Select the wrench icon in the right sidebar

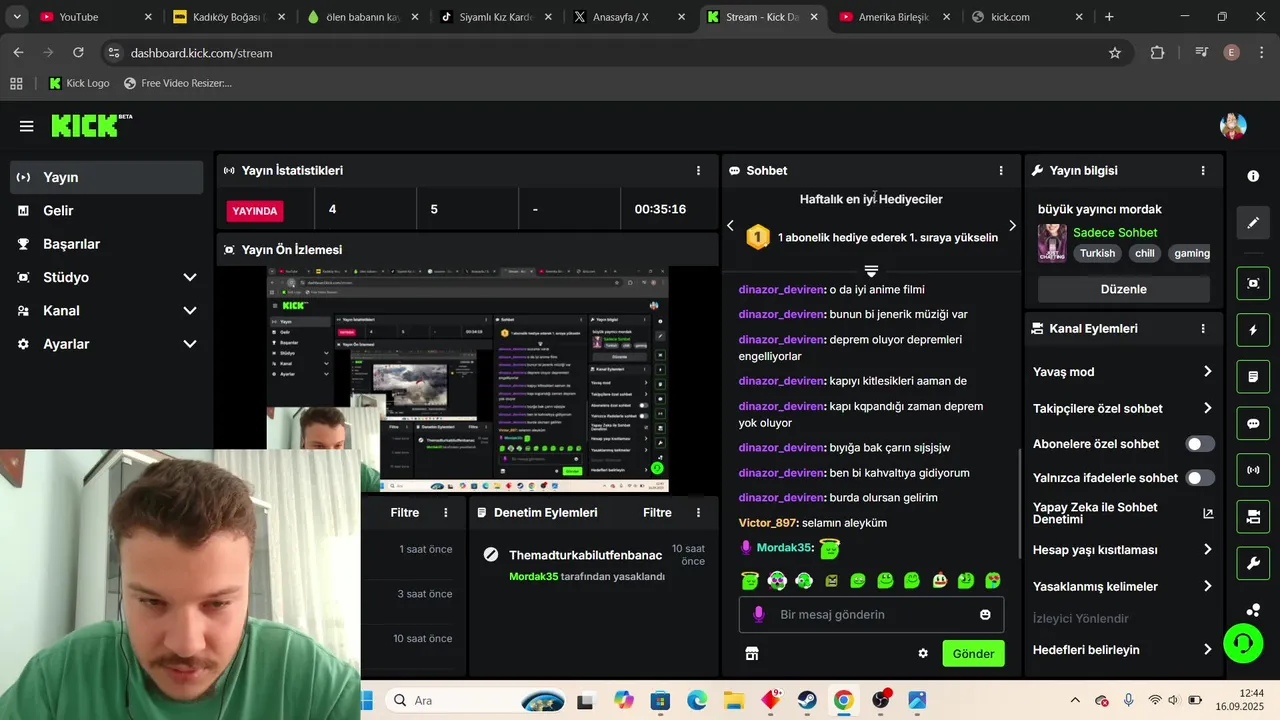tap(1253, 563)
